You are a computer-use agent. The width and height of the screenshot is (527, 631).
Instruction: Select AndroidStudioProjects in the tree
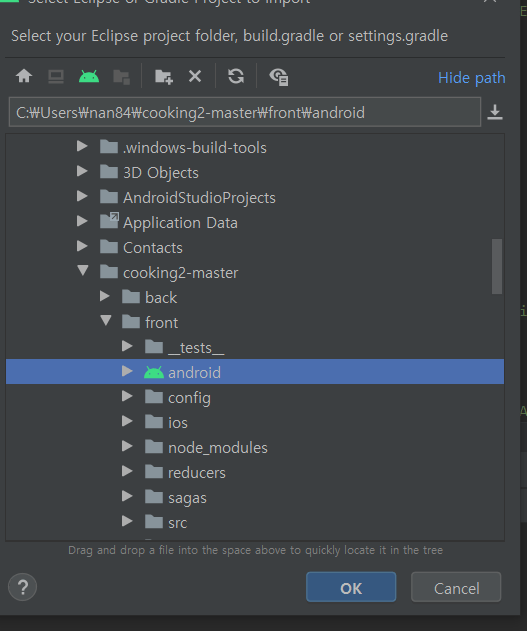tap(255, 197)
